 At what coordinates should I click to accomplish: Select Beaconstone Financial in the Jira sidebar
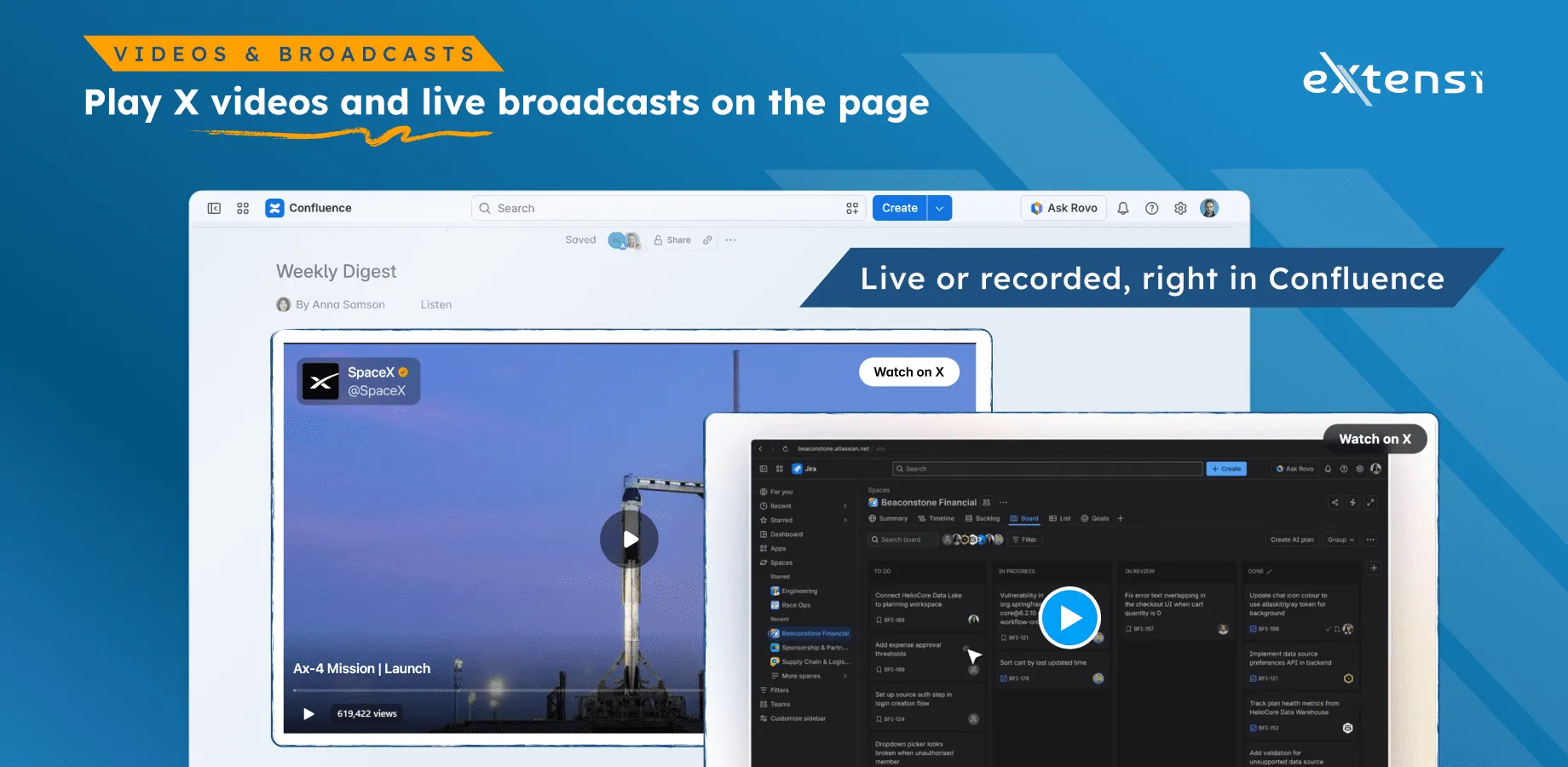pos(810,633)
